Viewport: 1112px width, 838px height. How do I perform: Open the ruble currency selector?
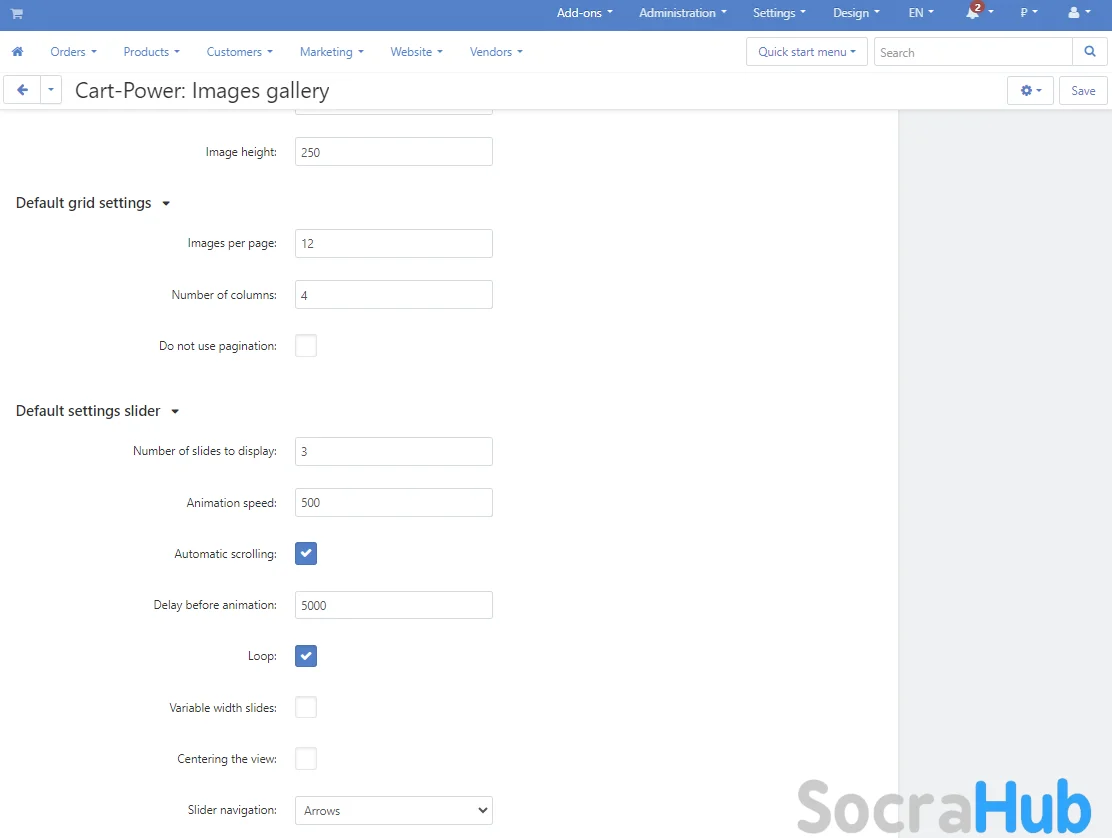coord(1028,13)
